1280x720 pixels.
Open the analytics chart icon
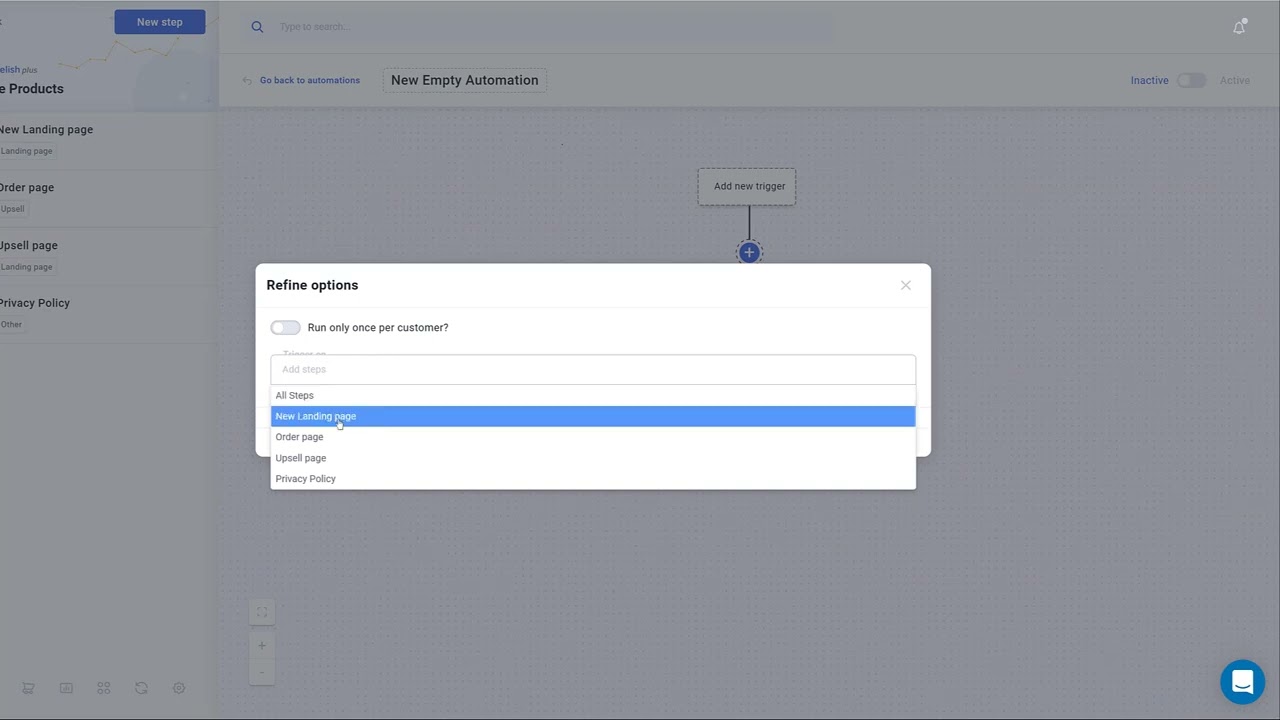tap(66, 688)
